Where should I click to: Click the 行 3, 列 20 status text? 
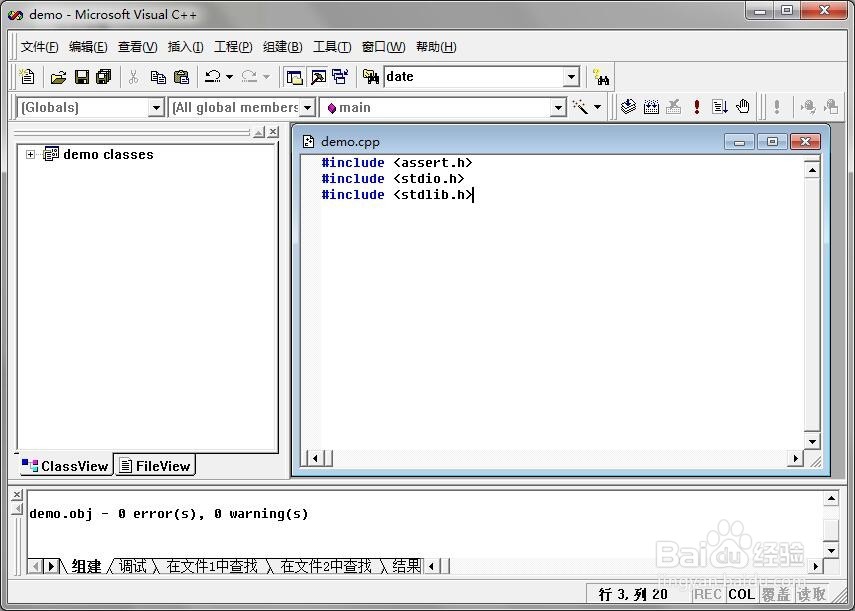click(633, 594)
